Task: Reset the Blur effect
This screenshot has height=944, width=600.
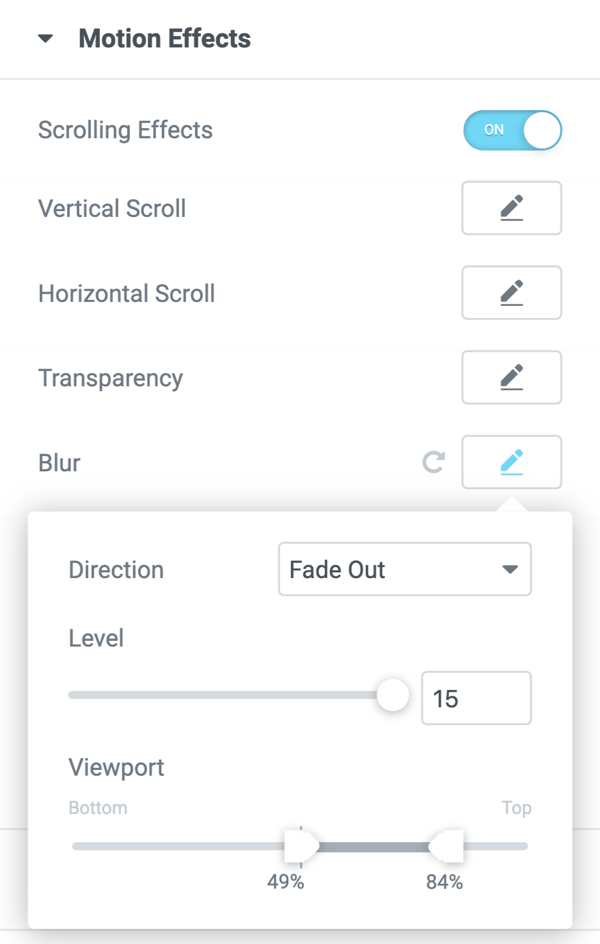Action: [x=433, y=462]
